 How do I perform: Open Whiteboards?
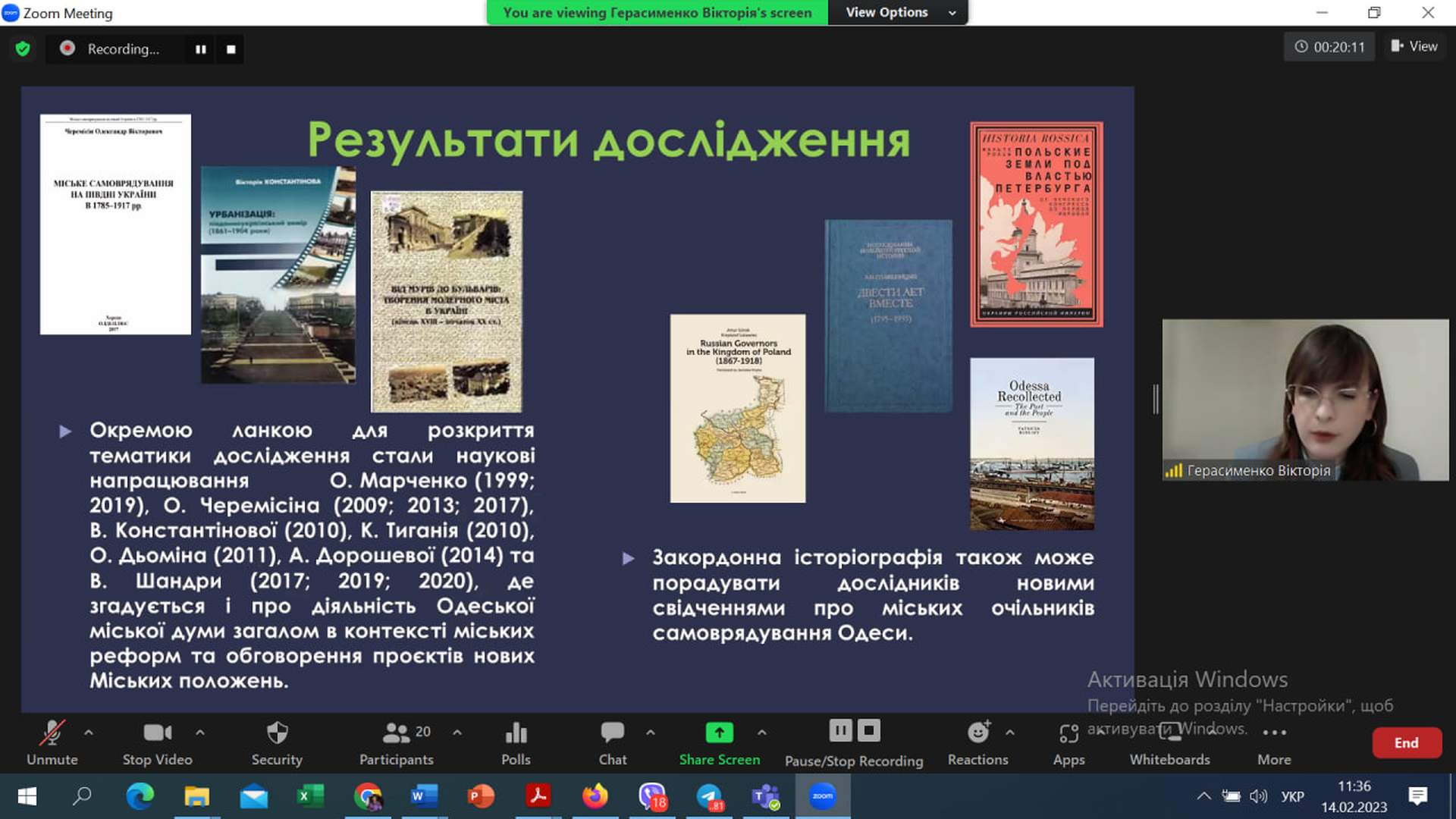(x=1170, y=742)
